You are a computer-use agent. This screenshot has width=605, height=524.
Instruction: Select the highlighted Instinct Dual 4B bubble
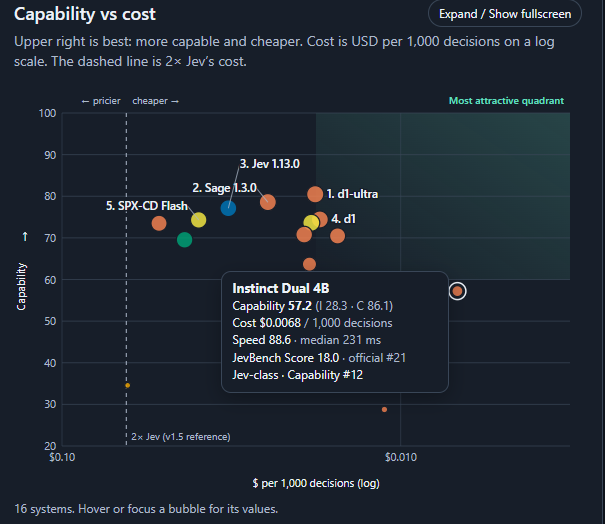point(458,291)
